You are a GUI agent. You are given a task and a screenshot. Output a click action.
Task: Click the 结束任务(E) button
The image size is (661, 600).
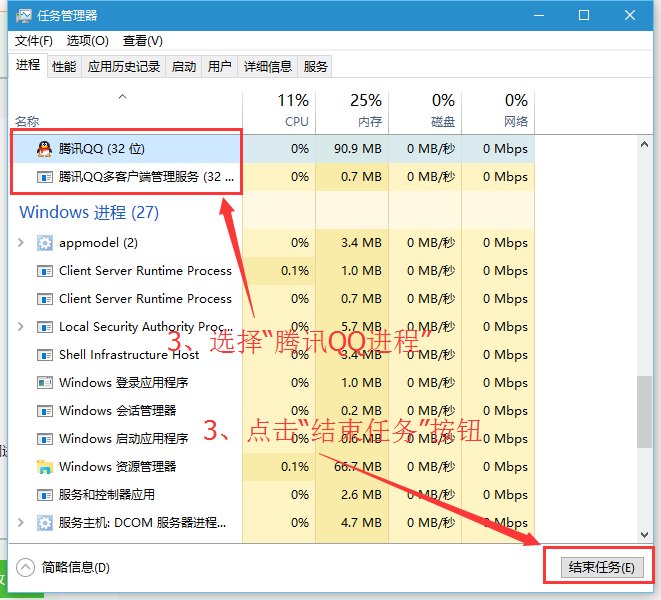coord(602,568)
